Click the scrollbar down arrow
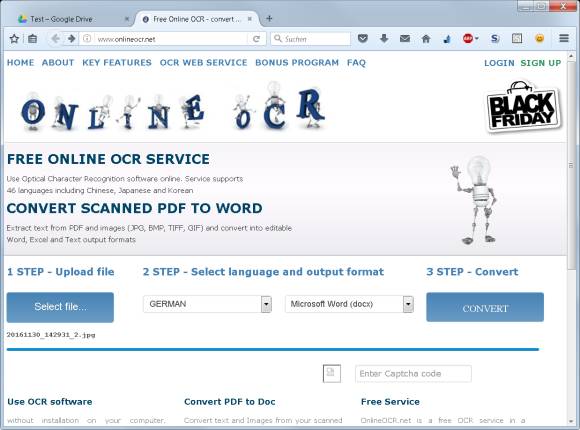 point(571,421)
